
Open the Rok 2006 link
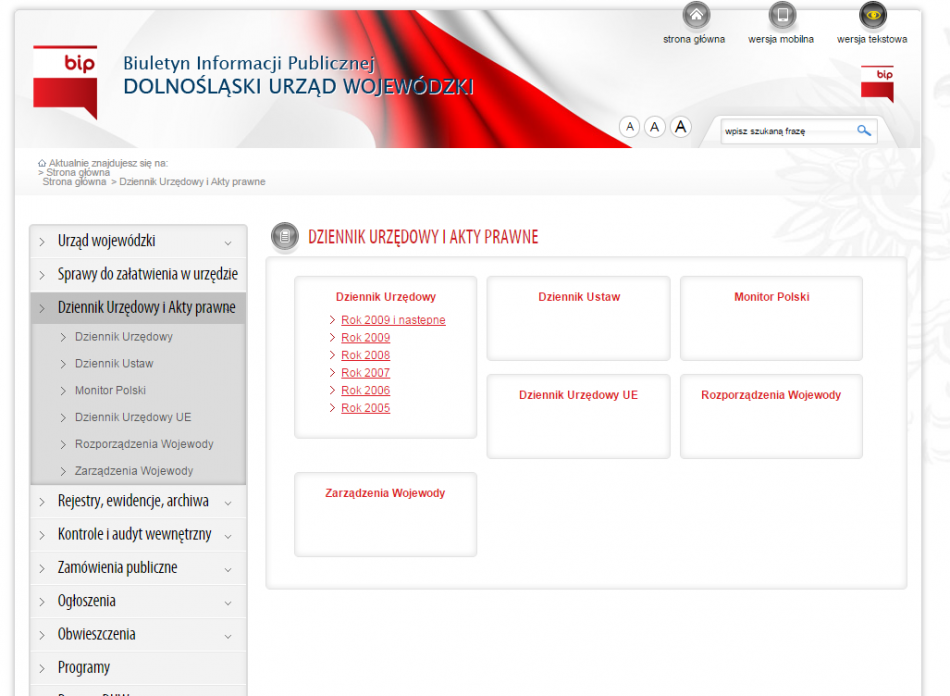coord(365,390)
